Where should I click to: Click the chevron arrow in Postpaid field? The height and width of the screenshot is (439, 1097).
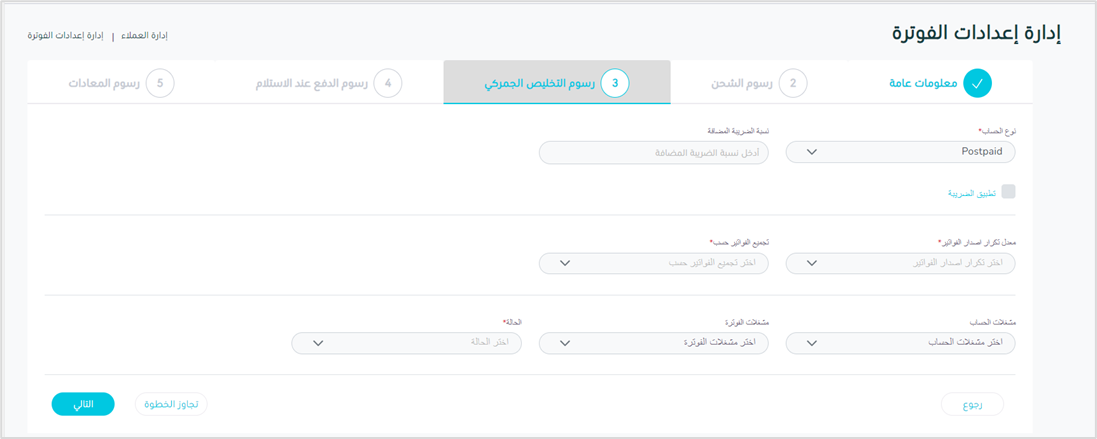(x=811, y=152)
